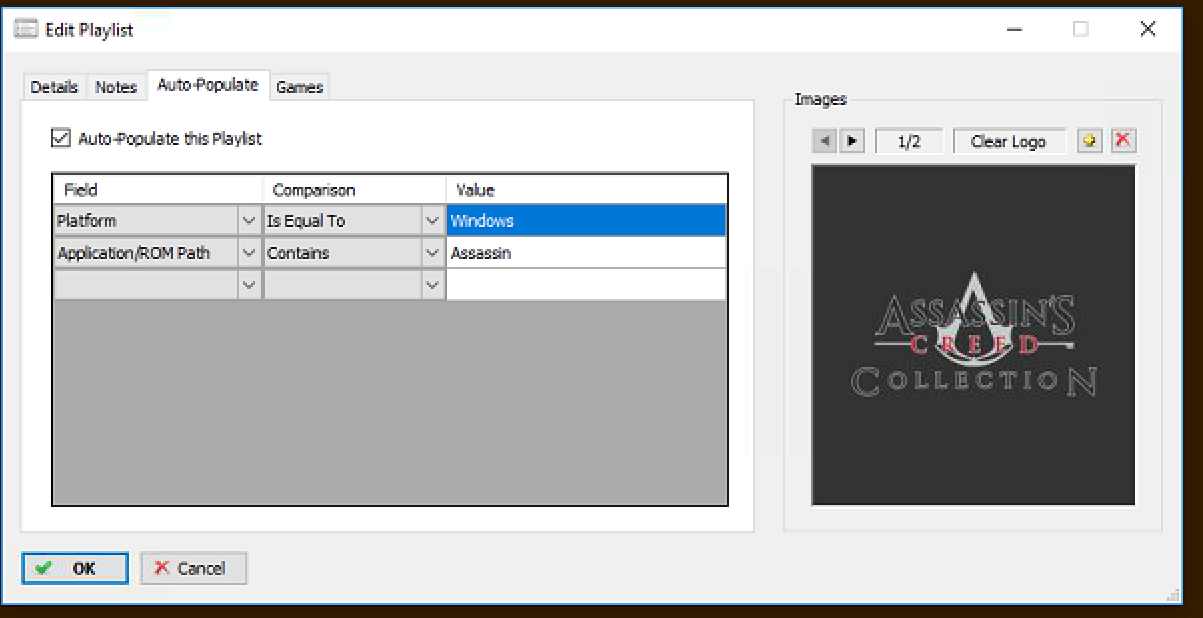Viewport: 1203px width, 618px height.
Task: Select the Auto-Populate tab
Action: coord(208,85)
